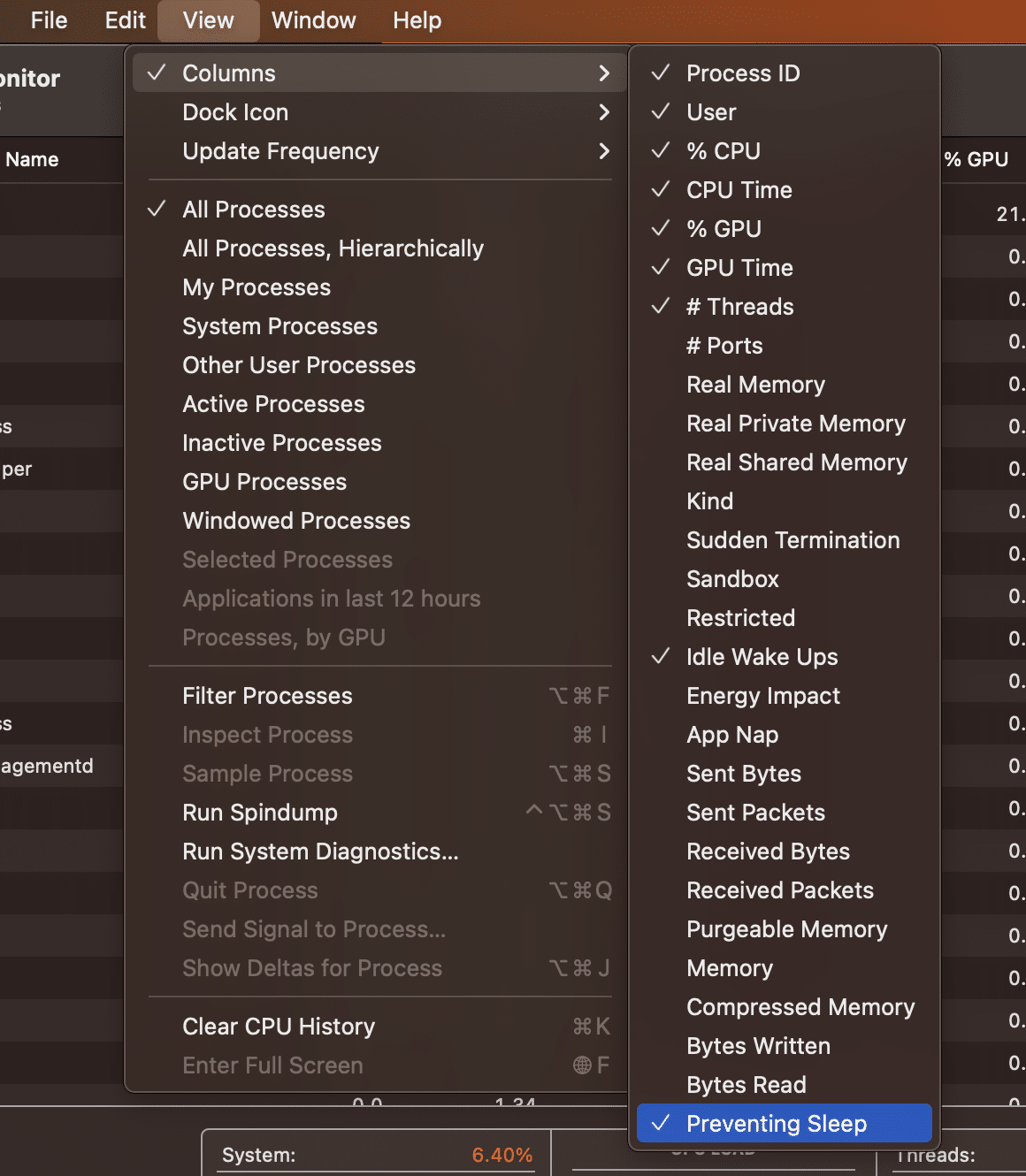
Task: Open the Edit menu
Action: (125, 20)
